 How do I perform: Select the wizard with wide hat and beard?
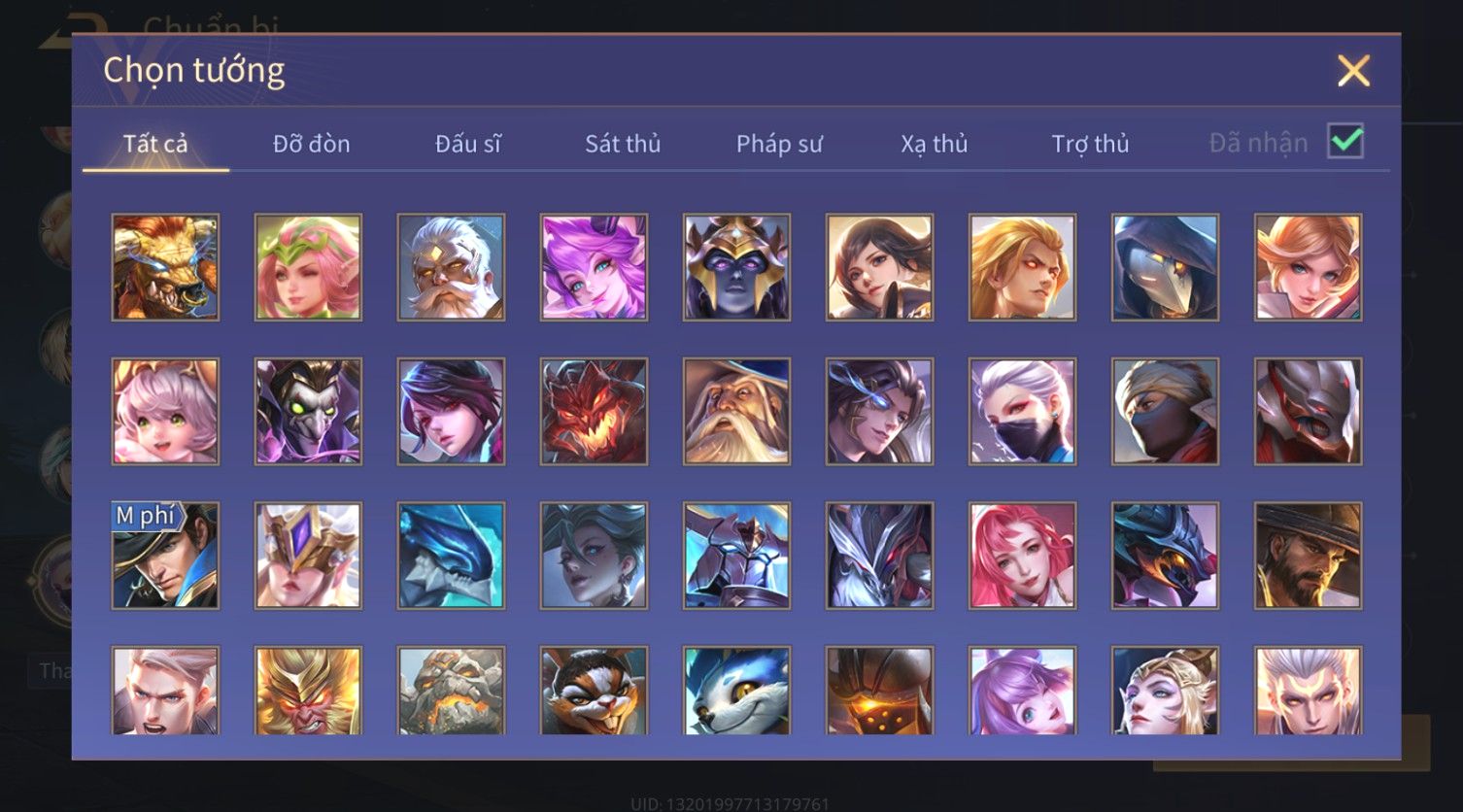point(736,411)
